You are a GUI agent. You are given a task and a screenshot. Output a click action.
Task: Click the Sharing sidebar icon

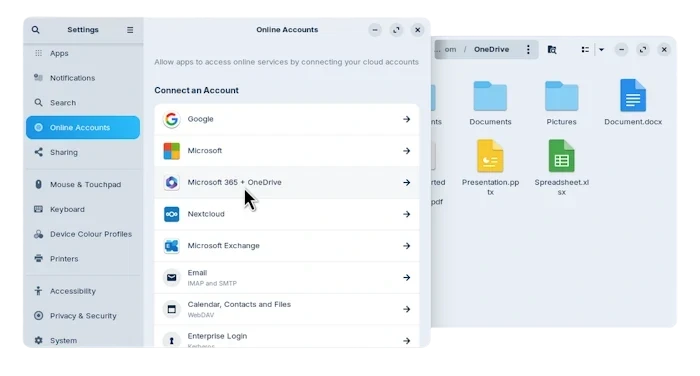[38, 152]
